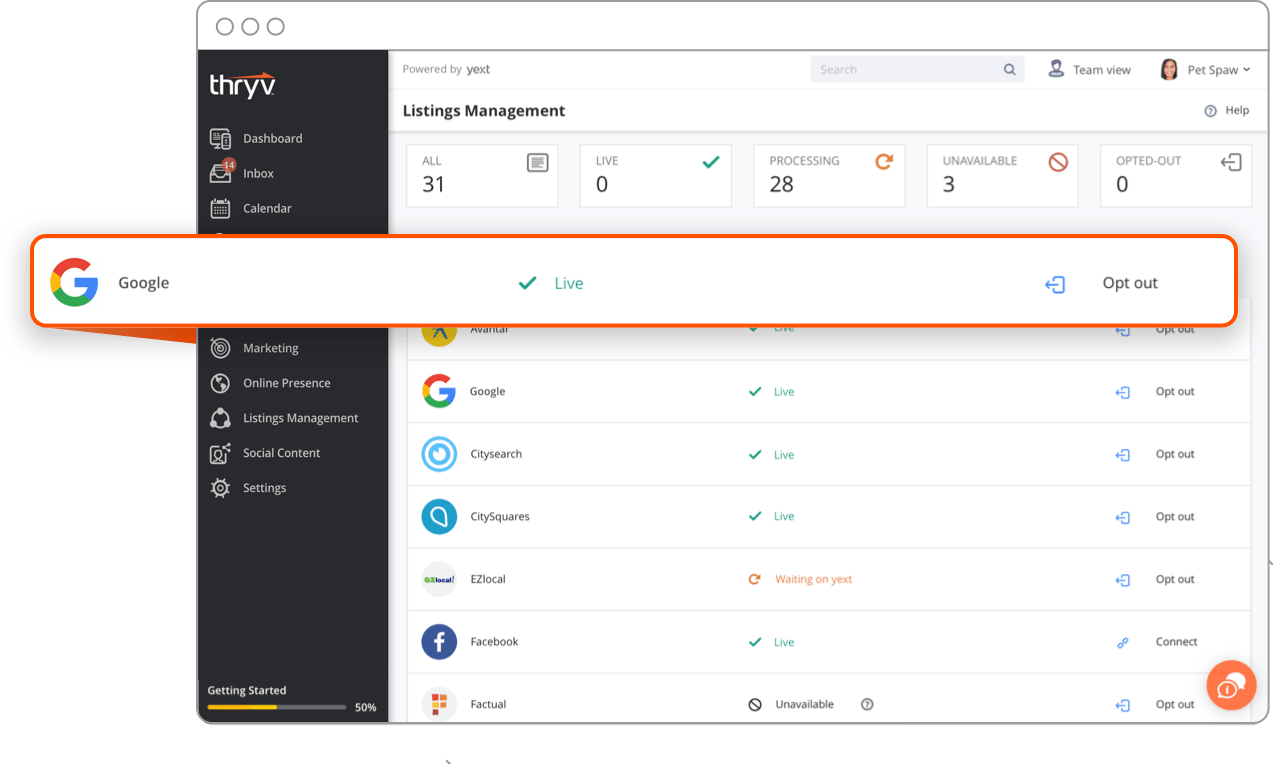Click Opt out for Google listing row

coord(1175,392)
